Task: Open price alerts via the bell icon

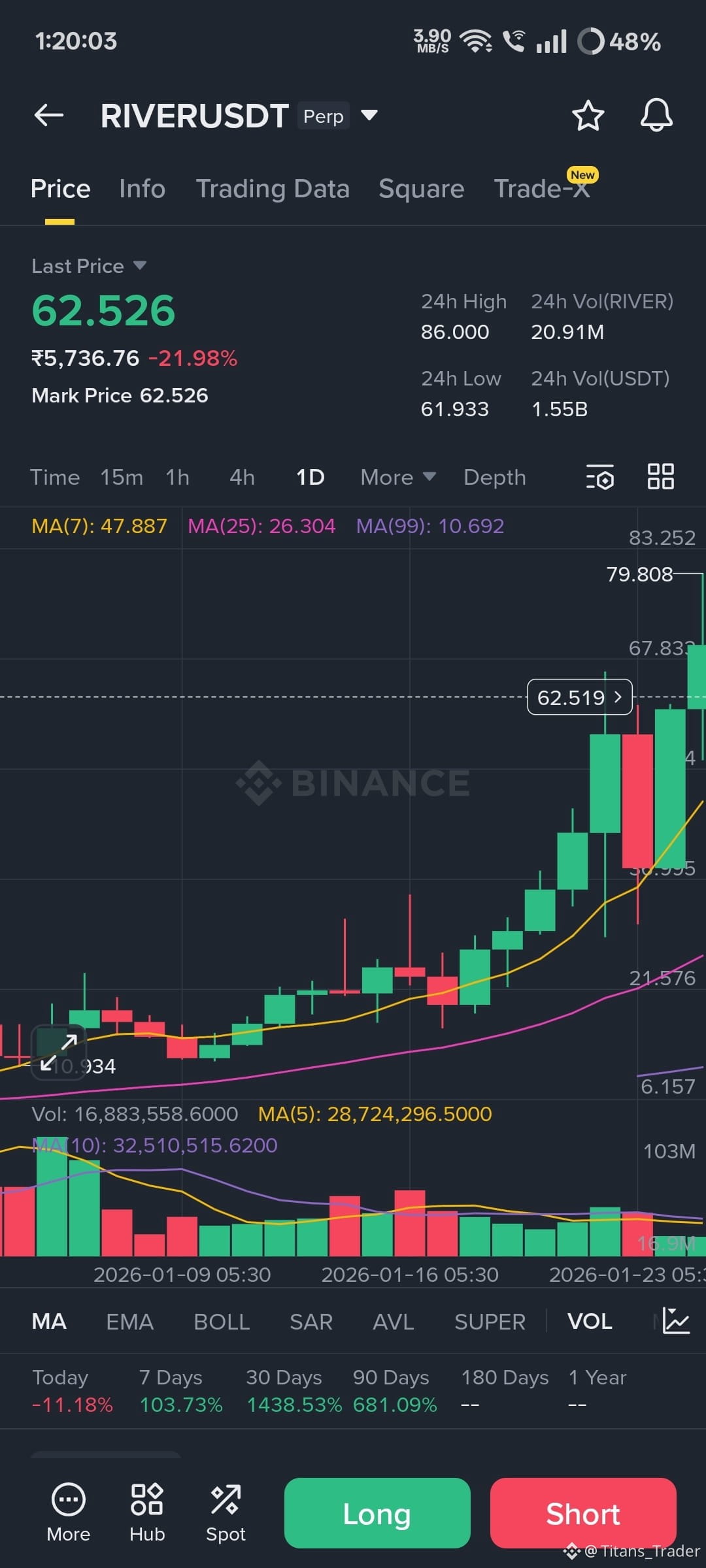Action: click(x=656, y=116)
